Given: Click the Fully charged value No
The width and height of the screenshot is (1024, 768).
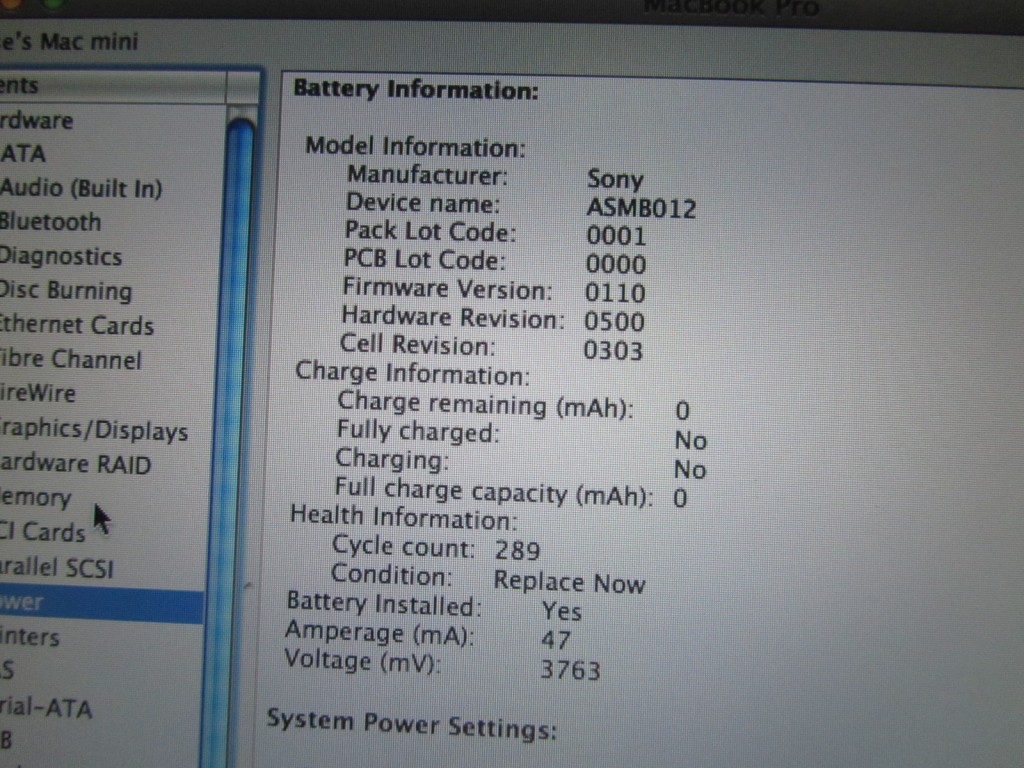Looking at the screenshot, I should click(690, 441).
